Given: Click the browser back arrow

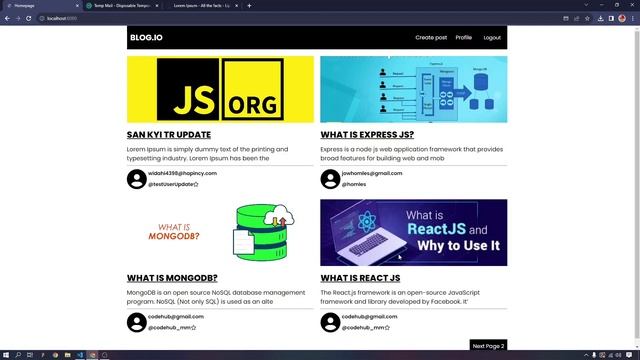Looking at the screenshot, I should click(7, 18).
